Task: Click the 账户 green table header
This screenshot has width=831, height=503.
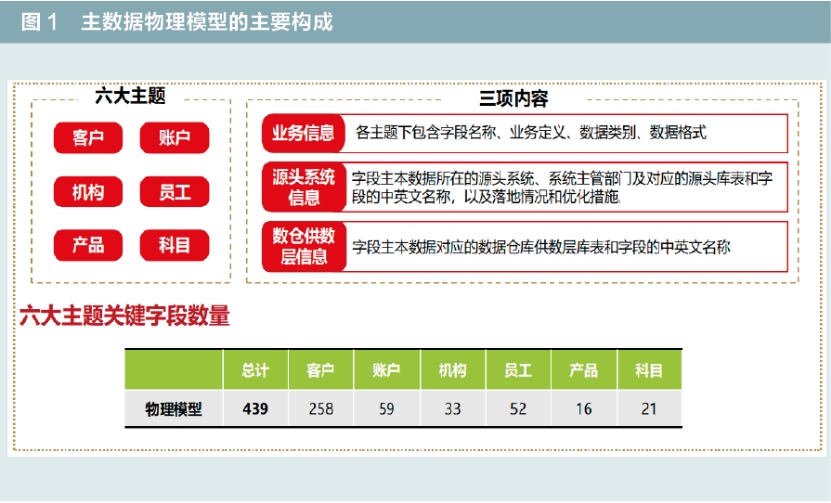Action: tap(386, 370)
